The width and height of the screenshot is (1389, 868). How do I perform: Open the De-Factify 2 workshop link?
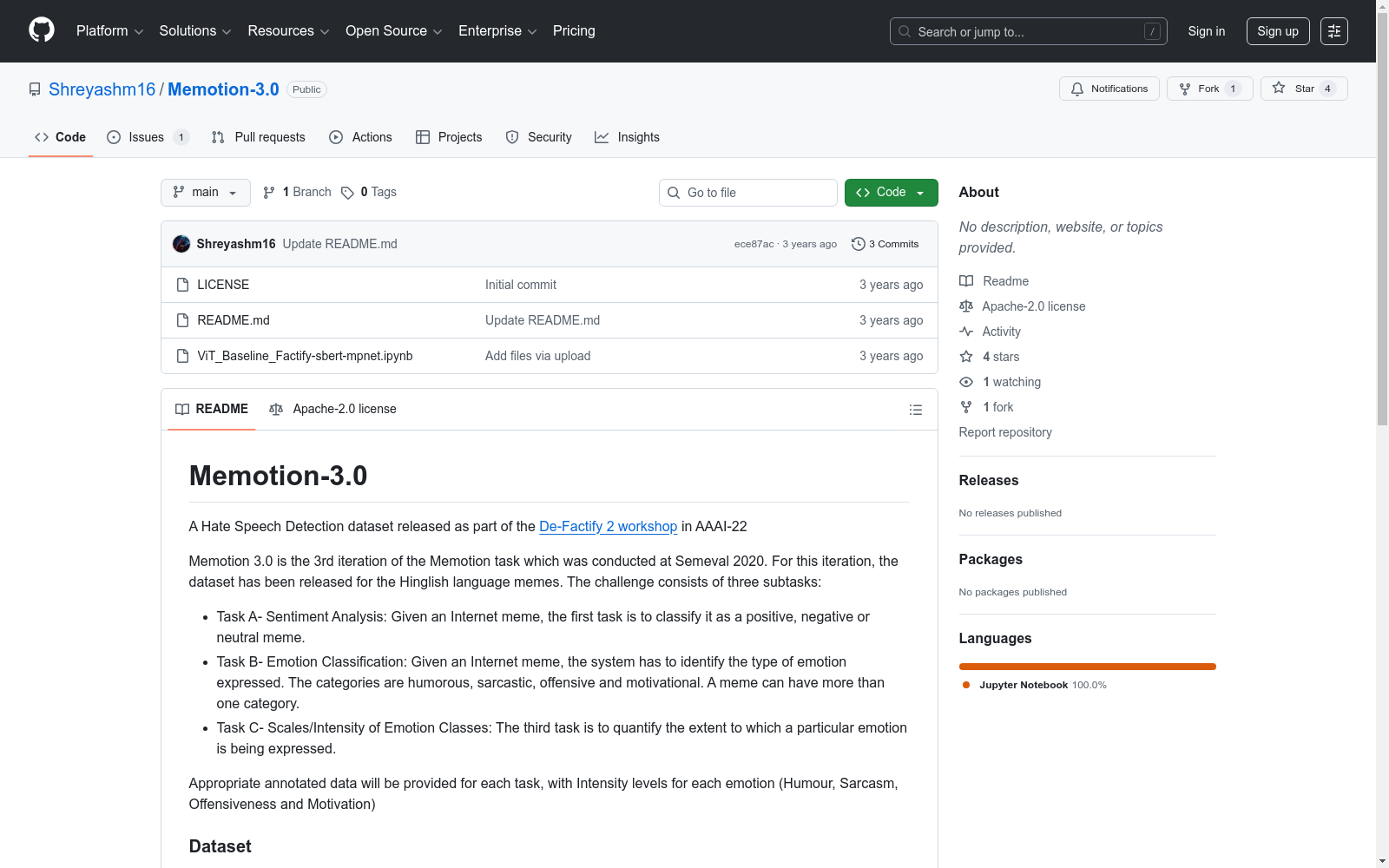point(608,526)
